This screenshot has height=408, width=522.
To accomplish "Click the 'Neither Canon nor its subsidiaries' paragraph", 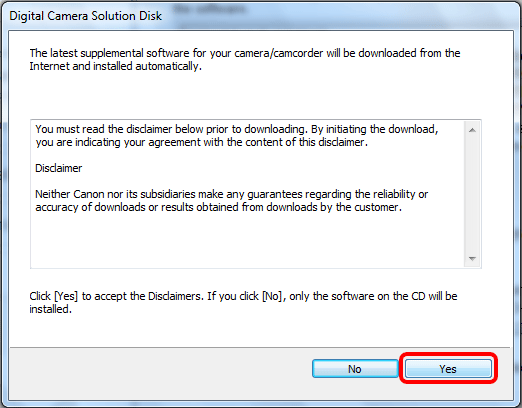I will tap(231, 201).
